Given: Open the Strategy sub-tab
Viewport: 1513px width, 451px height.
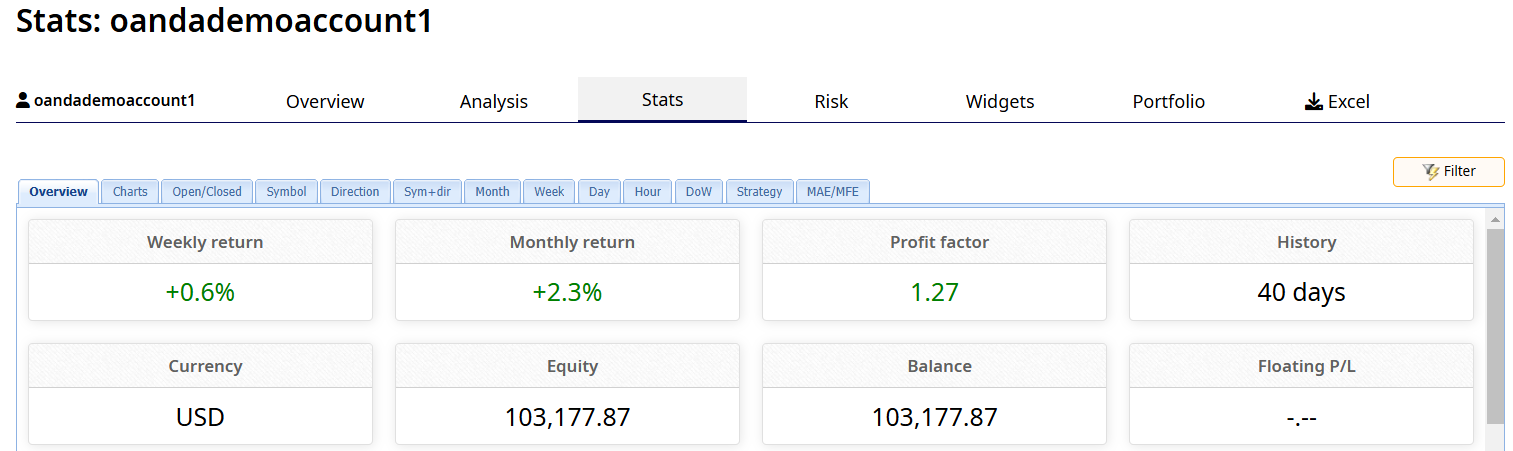Looking at the screenshot, I should point(760,192).
